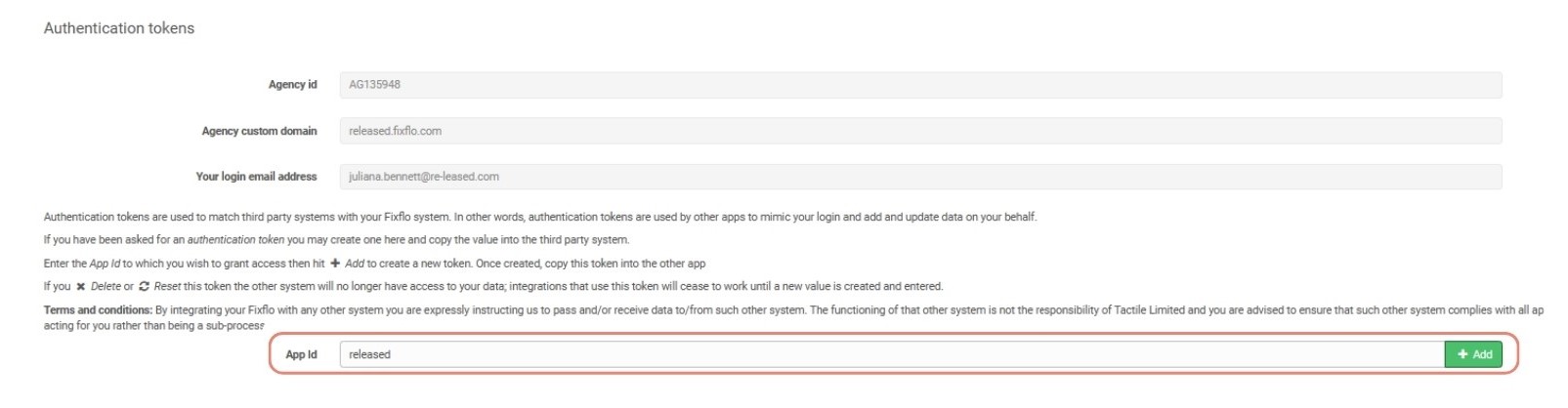The width and height of the screenshot is (1568, 408).
Task: Click the Authentication tokens heading
Action: coord(119,28)
